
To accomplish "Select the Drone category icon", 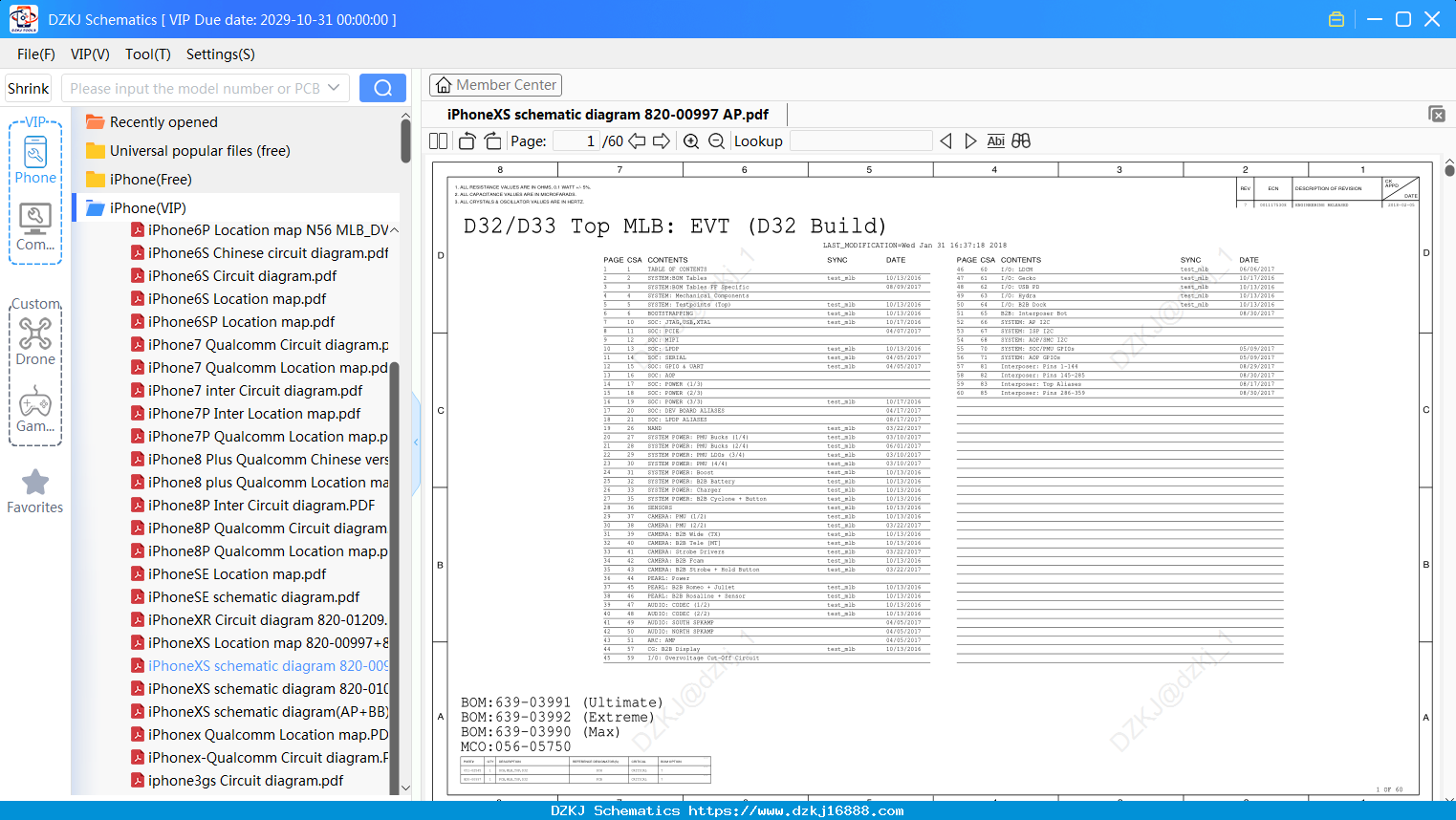I will click(35, 340).
